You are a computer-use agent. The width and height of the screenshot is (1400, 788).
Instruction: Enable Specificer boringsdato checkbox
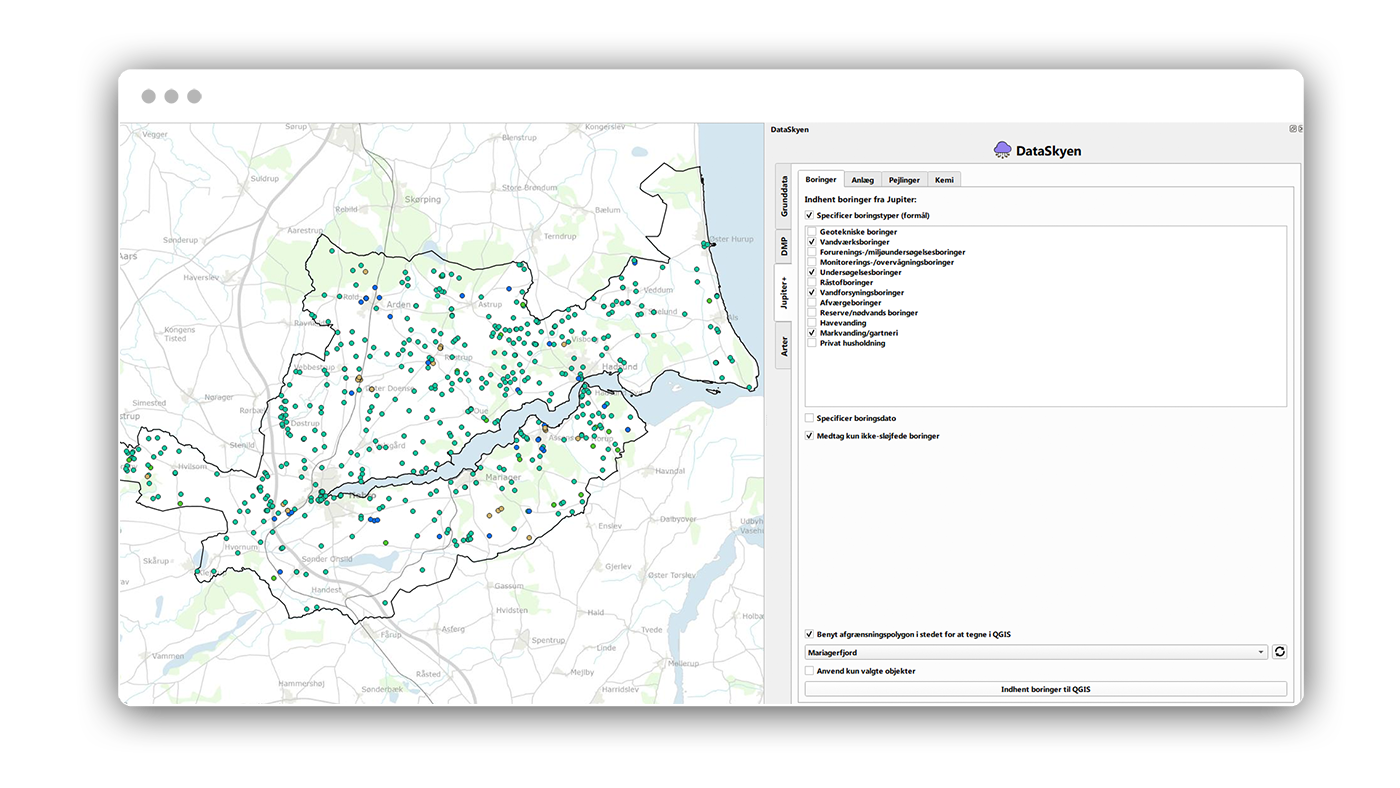[x=809, y=418]
